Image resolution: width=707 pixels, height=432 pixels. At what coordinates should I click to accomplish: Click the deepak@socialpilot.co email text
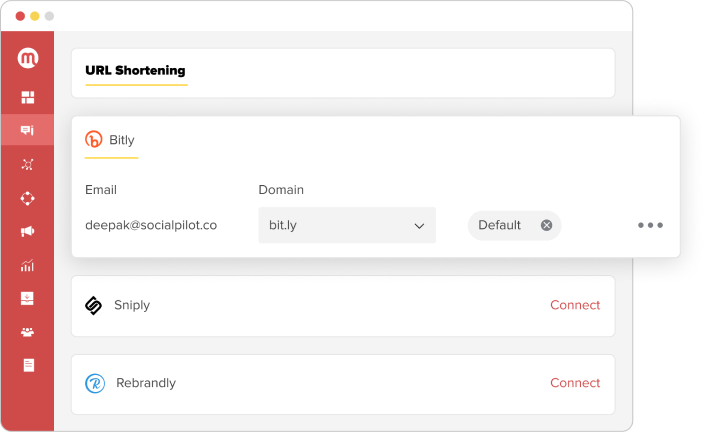click(x=151, y=225)
